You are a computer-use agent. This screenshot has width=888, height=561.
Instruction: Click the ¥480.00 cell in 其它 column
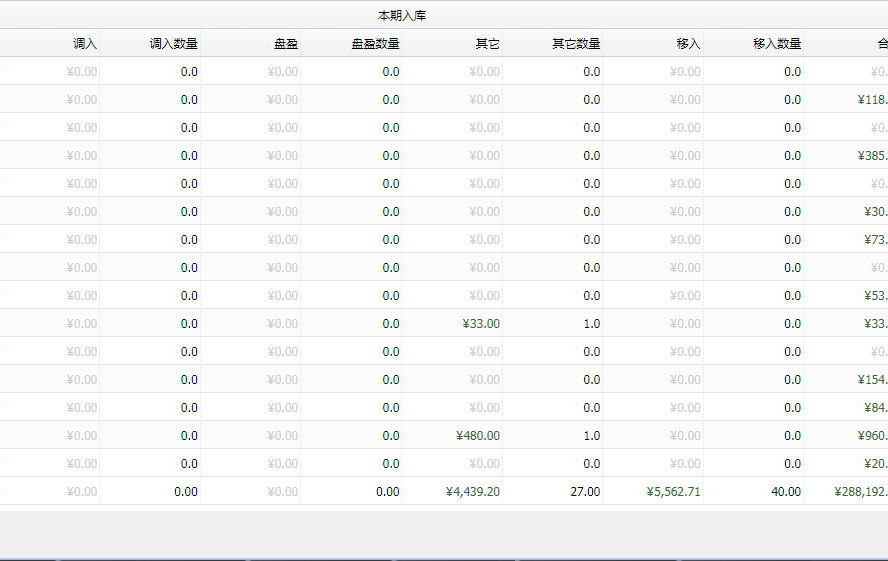478,436
